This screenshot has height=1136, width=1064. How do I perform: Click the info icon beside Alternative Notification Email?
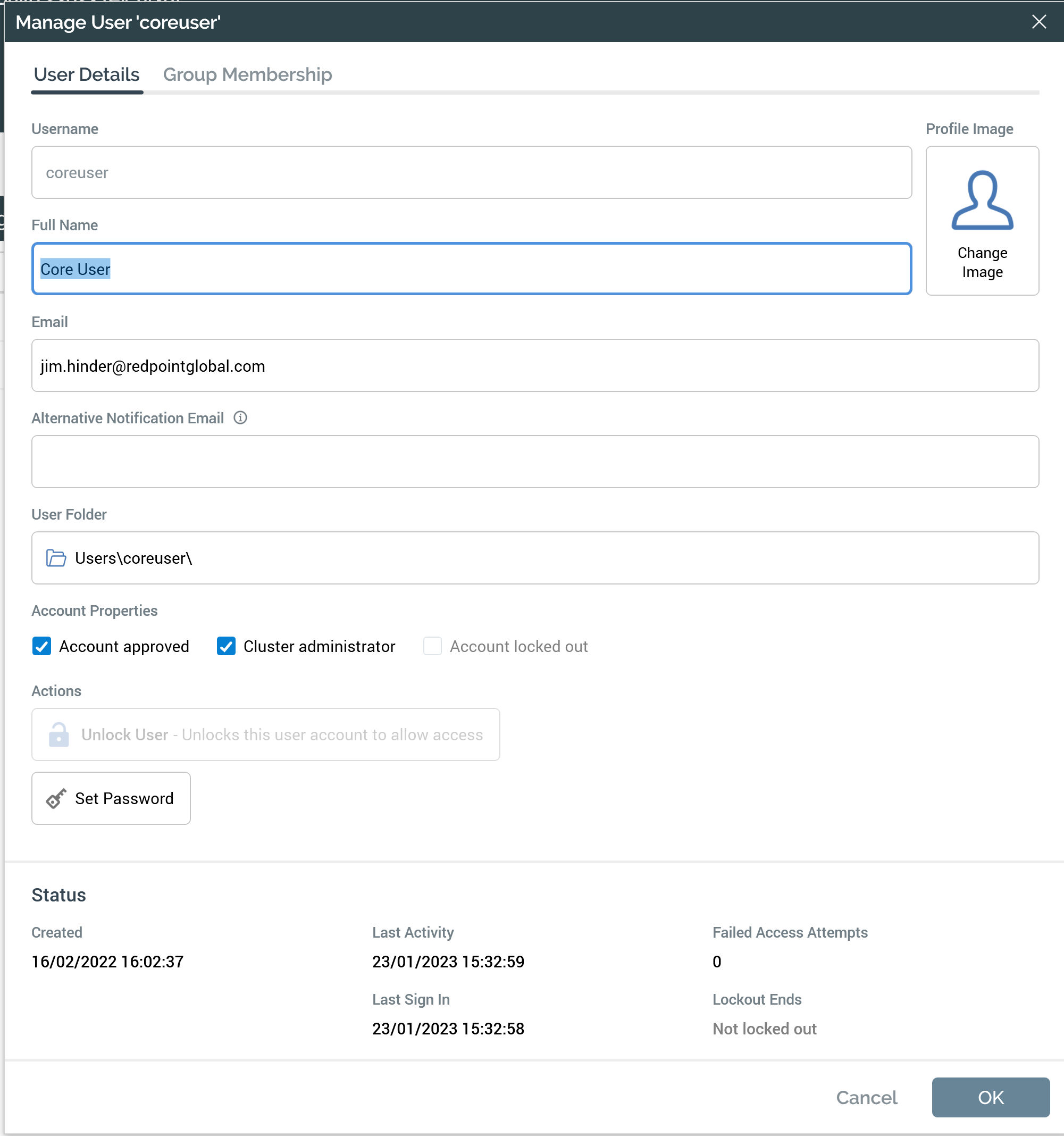240,417
